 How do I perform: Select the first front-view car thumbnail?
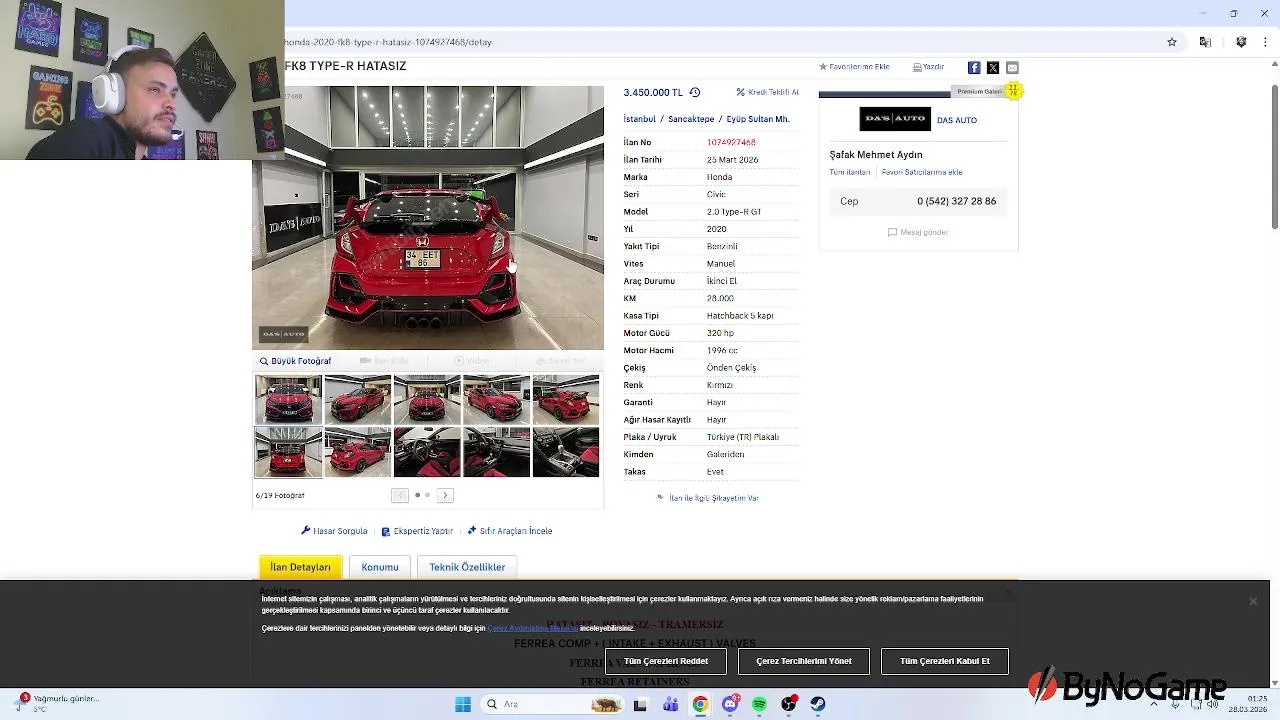tap(288, 399)
